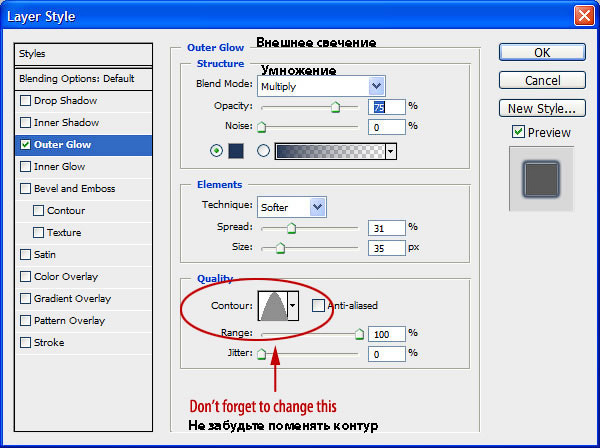This screenshot has width=600, height=448.
Task: Select the Stroke entry label
Action: [49, 342]
